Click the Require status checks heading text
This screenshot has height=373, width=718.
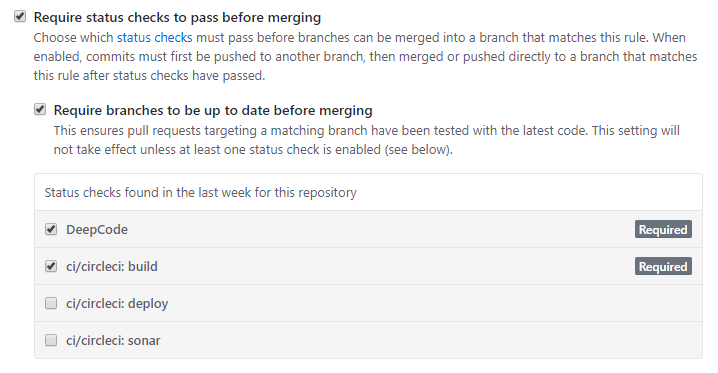pos(177,18)
